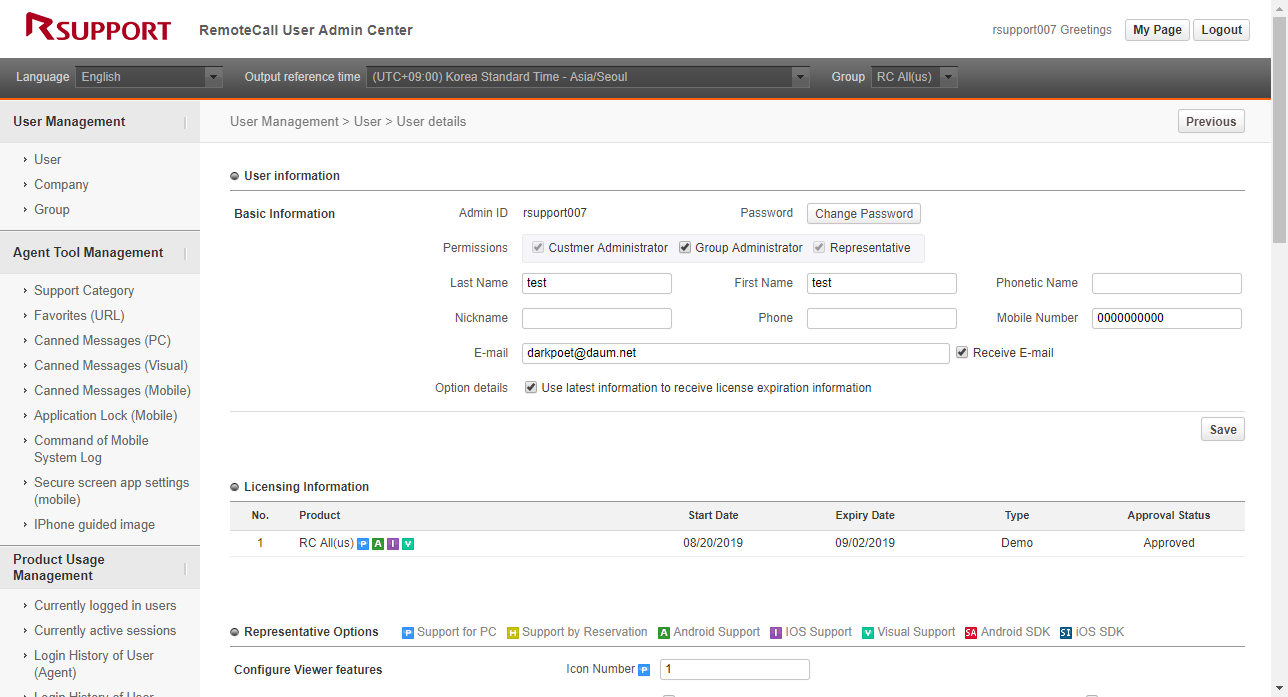This screenshot has width=1288, height=697.
Task: Click the My Page button
Action: click(x=1157, y=30)
